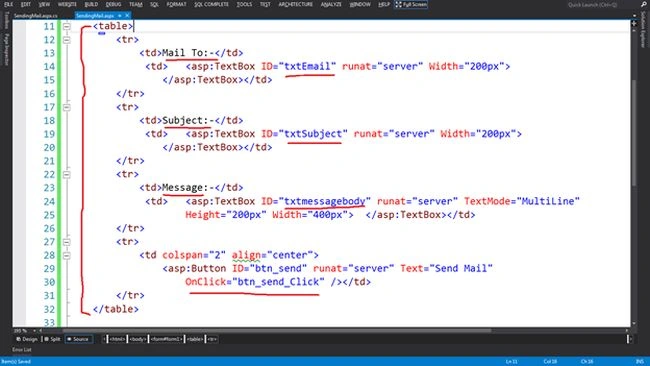Image resolution: width=650 pixels, height=366 pixels.
Task: Click the Full Screen button
Action: pyautogui.click(x=411, y=4)
